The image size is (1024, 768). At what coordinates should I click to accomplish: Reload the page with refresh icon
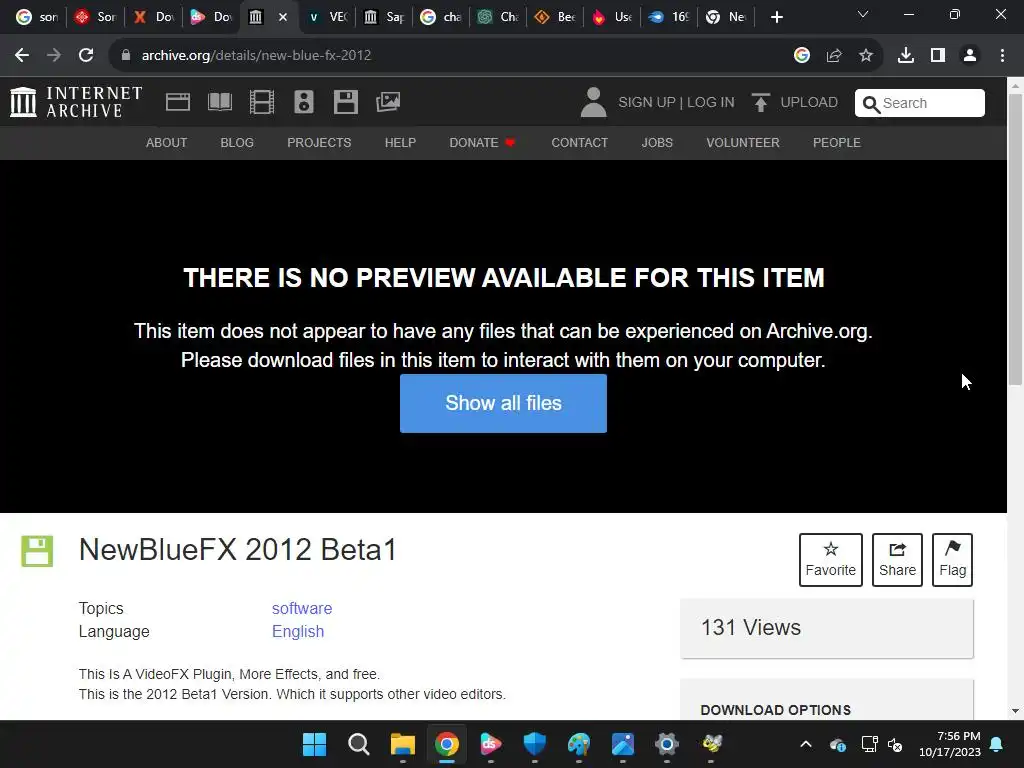pos(86,56)
